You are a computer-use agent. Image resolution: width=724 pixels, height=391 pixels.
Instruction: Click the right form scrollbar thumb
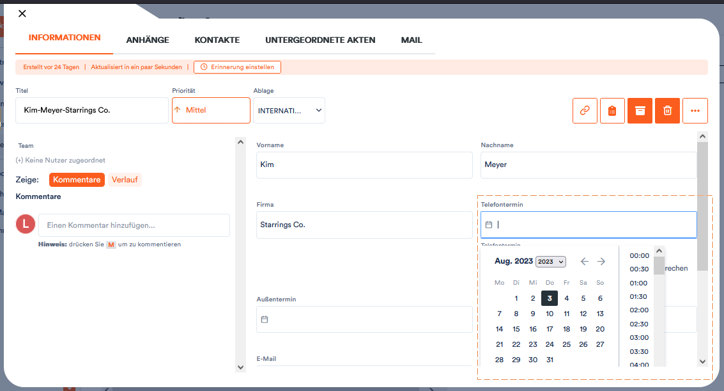[x=702, y=206]
